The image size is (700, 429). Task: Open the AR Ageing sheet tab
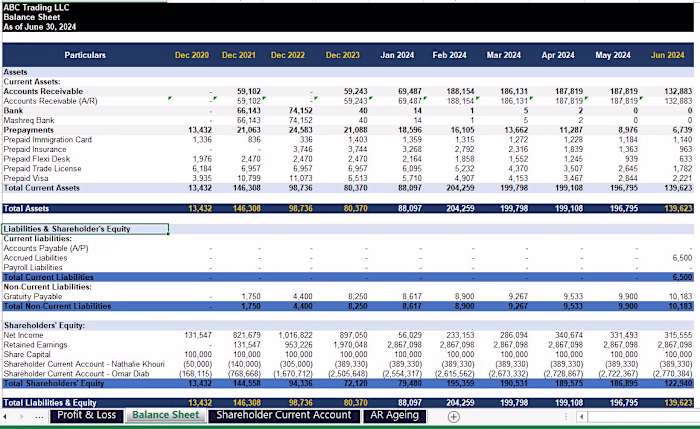[394, 416]
